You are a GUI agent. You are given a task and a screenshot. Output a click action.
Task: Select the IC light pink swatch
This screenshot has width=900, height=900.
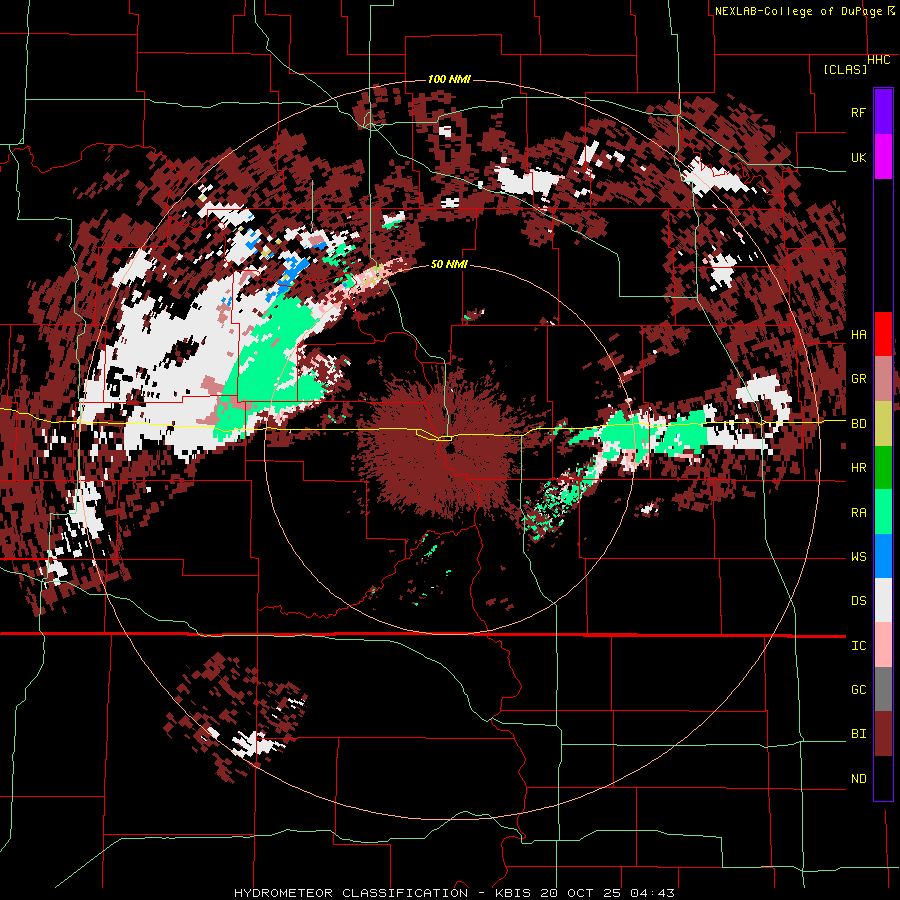click(x=883, y=645)
